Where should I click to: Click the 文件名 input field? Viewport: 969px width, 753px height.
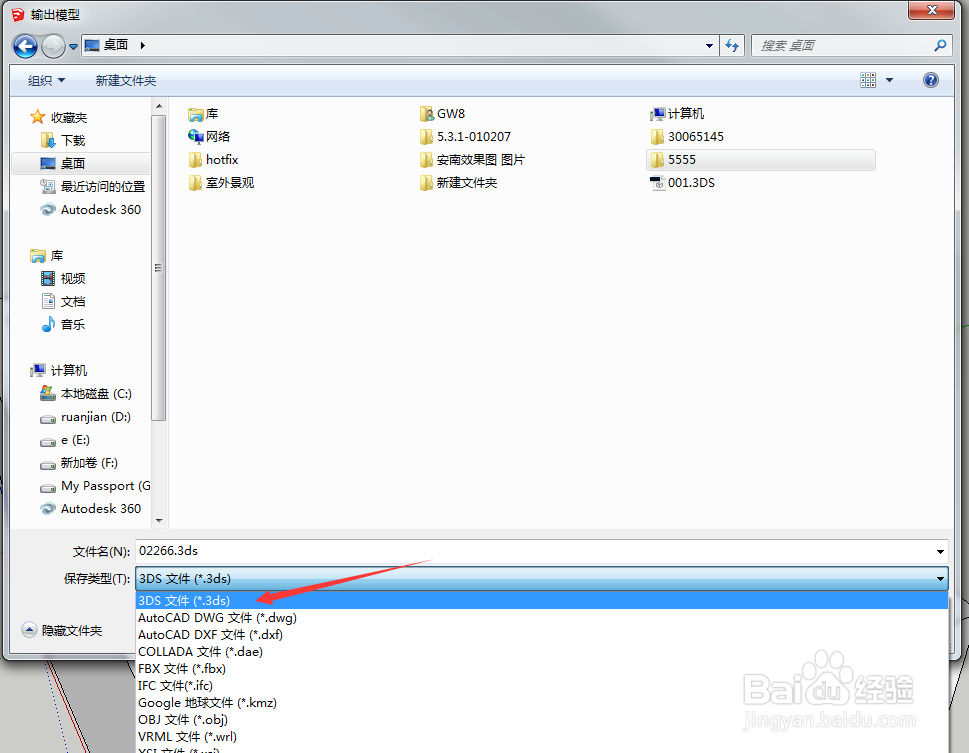pos(534,551)
